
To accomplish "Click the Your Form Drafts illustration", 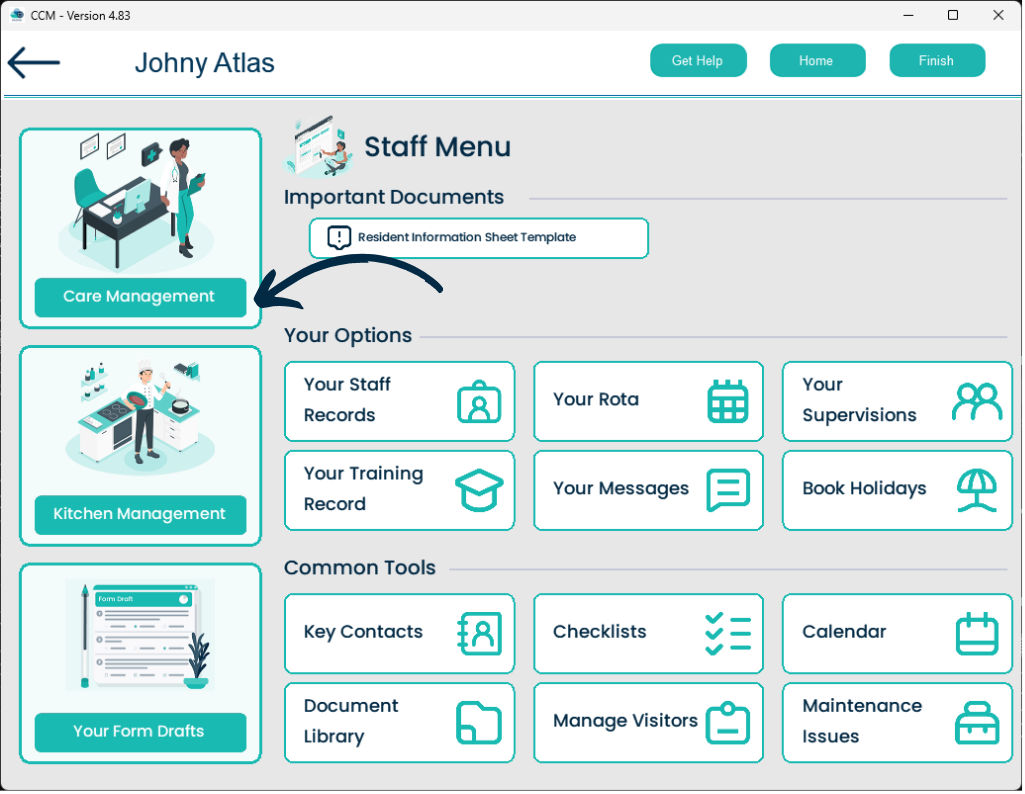I will (140, 635).
